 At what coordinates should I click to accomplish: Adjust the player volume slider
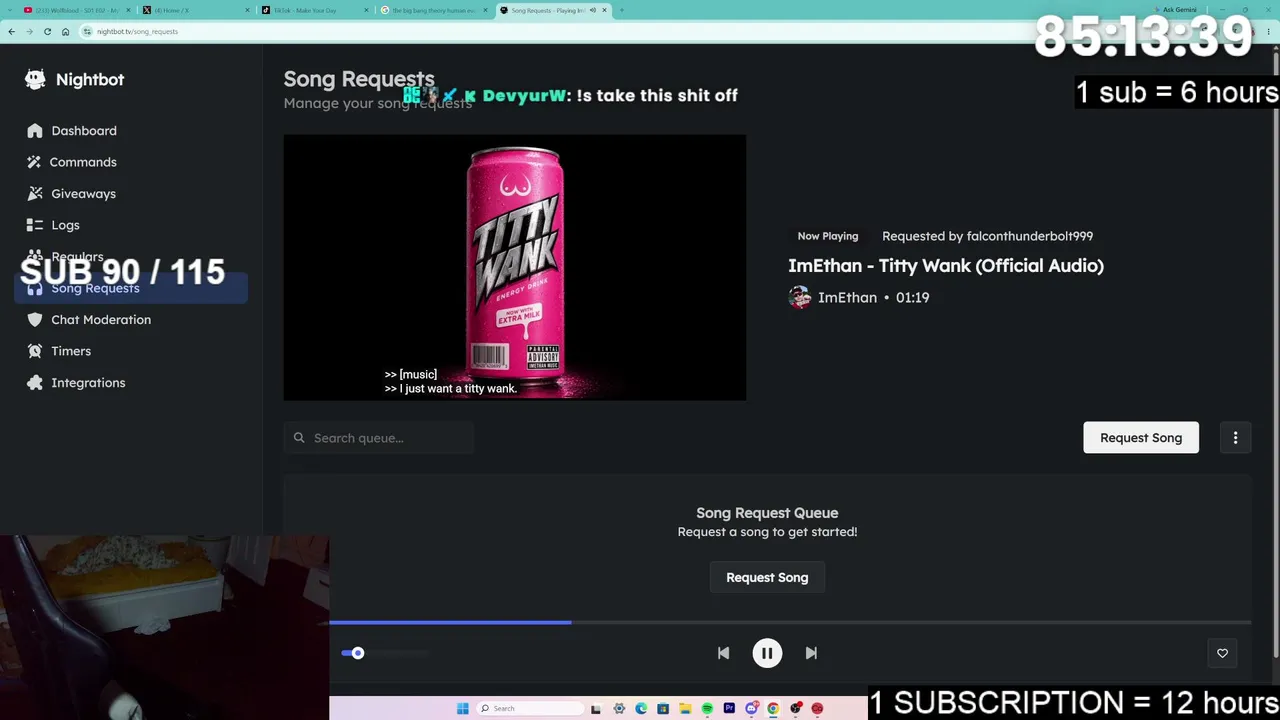385,653
